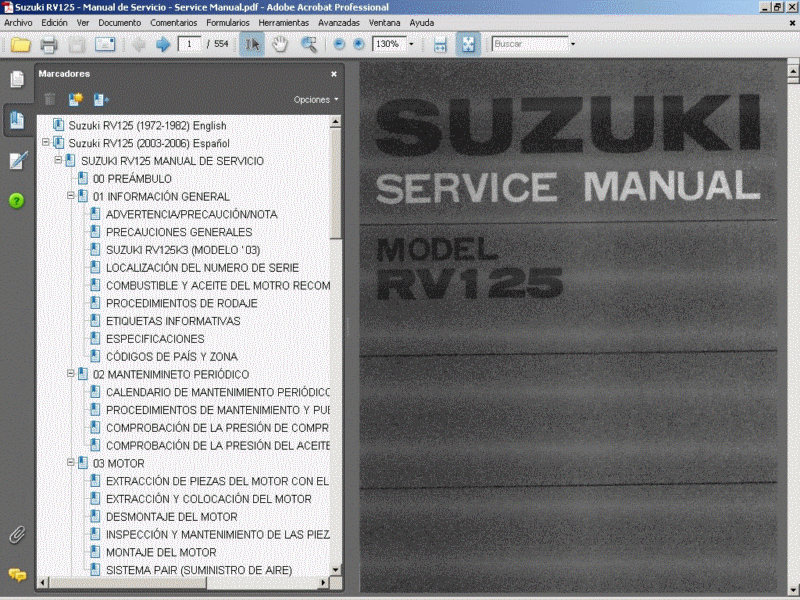The image size is (800, 600).
Task: Print the document using the printer icon
Action: [x=48, y=44]
